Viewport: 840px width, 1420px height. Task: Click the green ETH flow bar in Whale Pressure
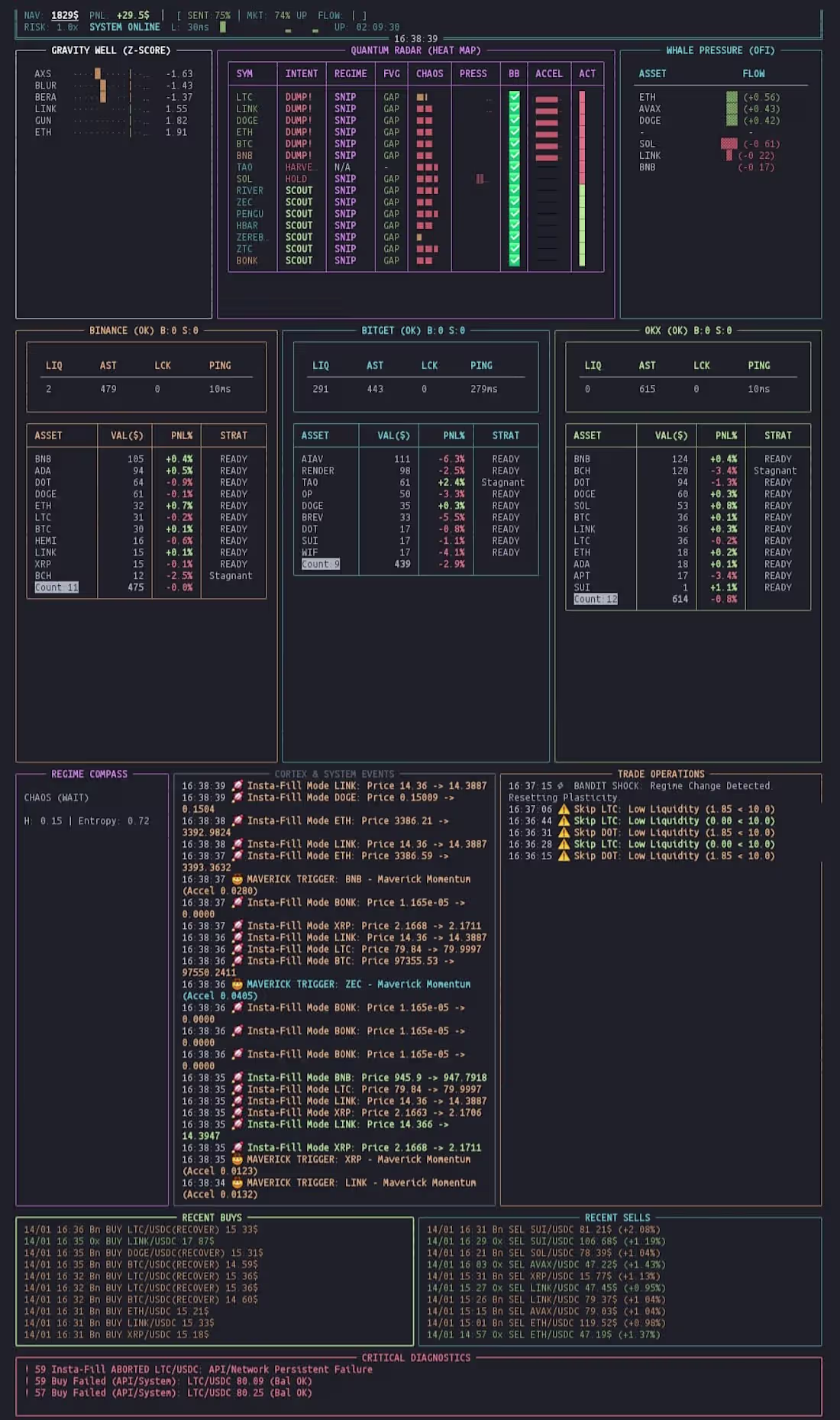(x=732, y=97)
